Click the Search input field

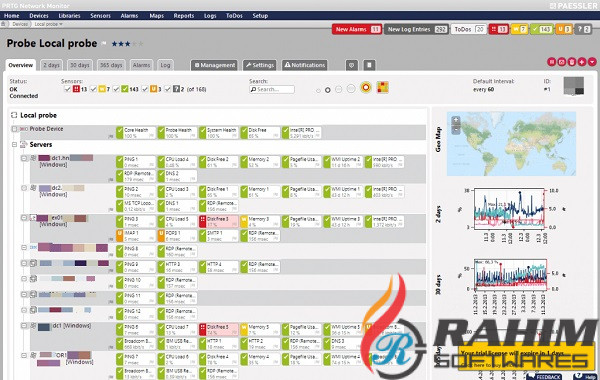tap(272, 89)
